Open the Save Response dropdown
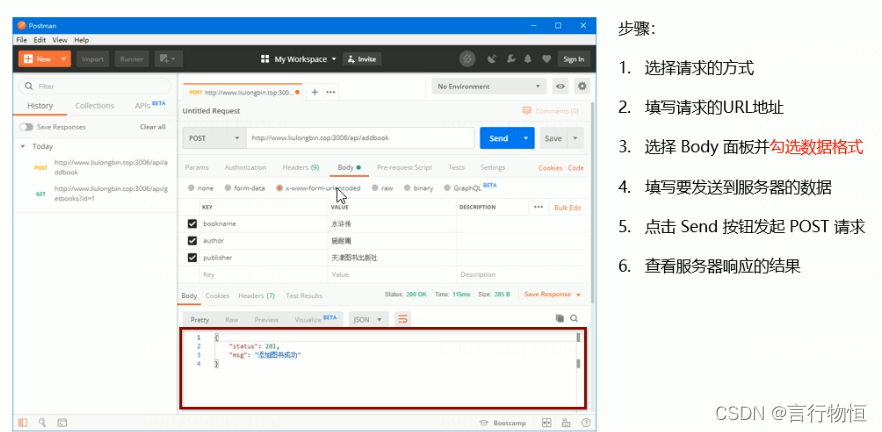Viewport: 882px width, 432px height. point(553,295)
